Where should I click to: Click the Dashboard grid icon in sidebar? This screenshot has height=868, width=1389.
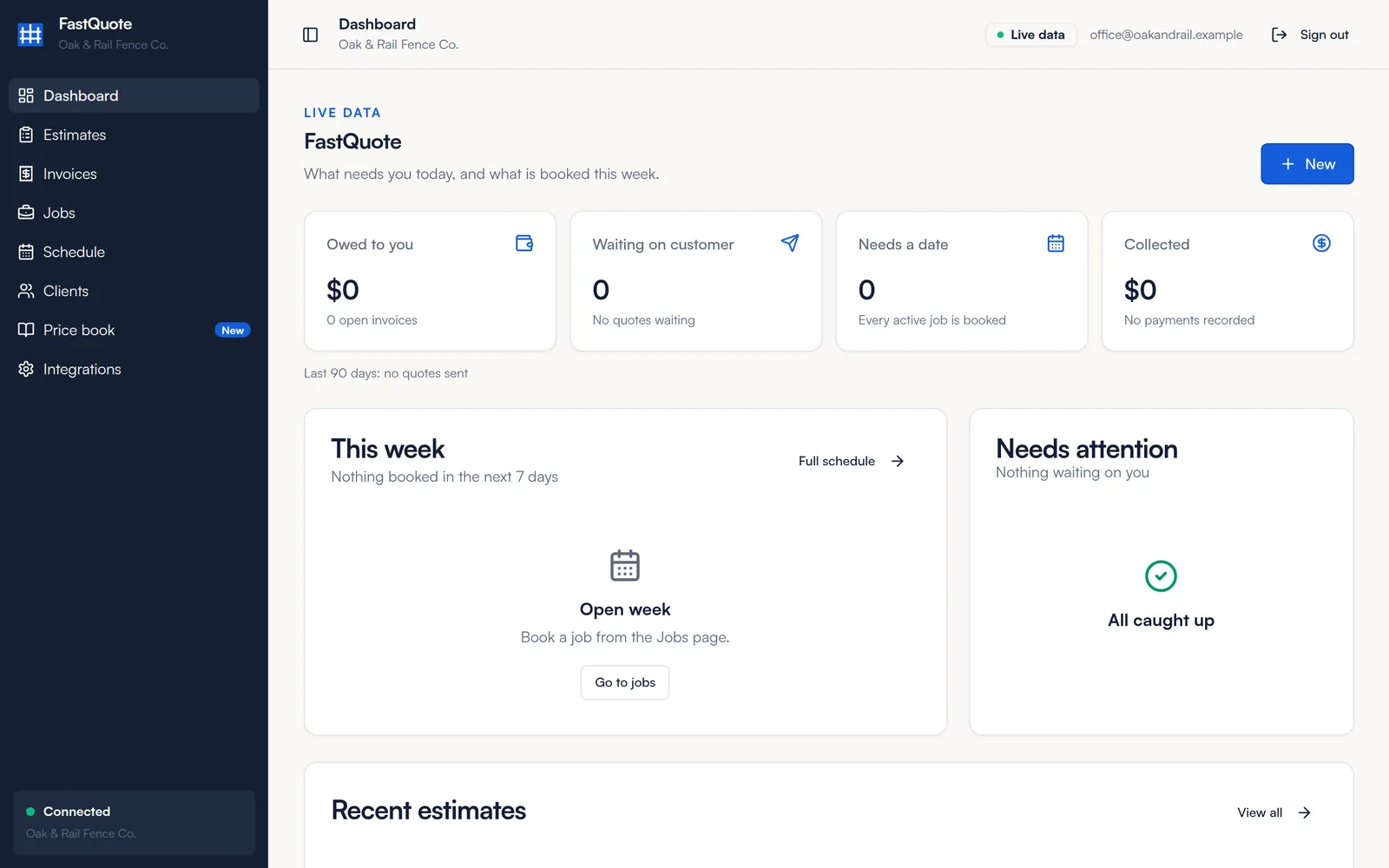coord(26,95)
